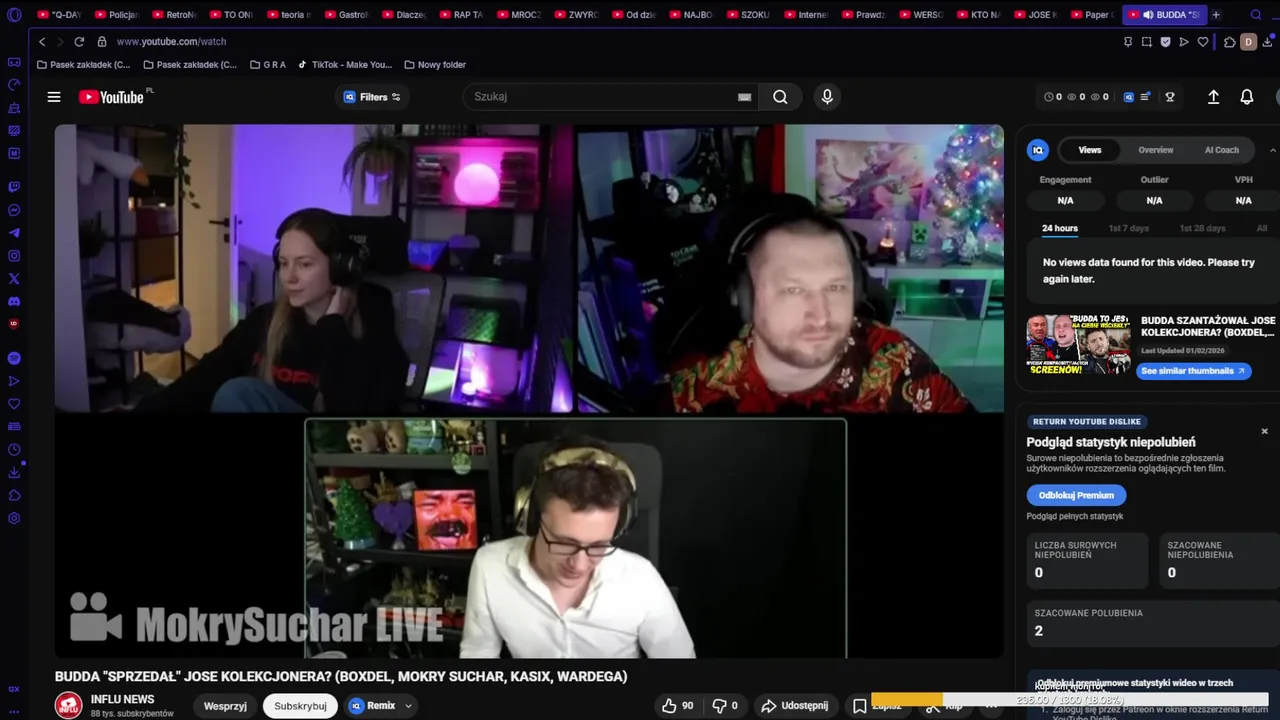Open the browser downloads icon

pyautogui.click(x=1267, y=42)
